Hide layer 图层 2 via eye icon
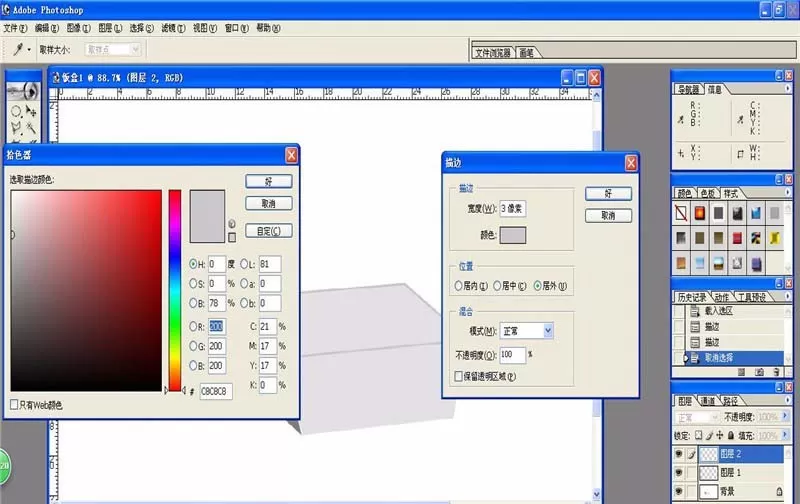 coord(679,453)
